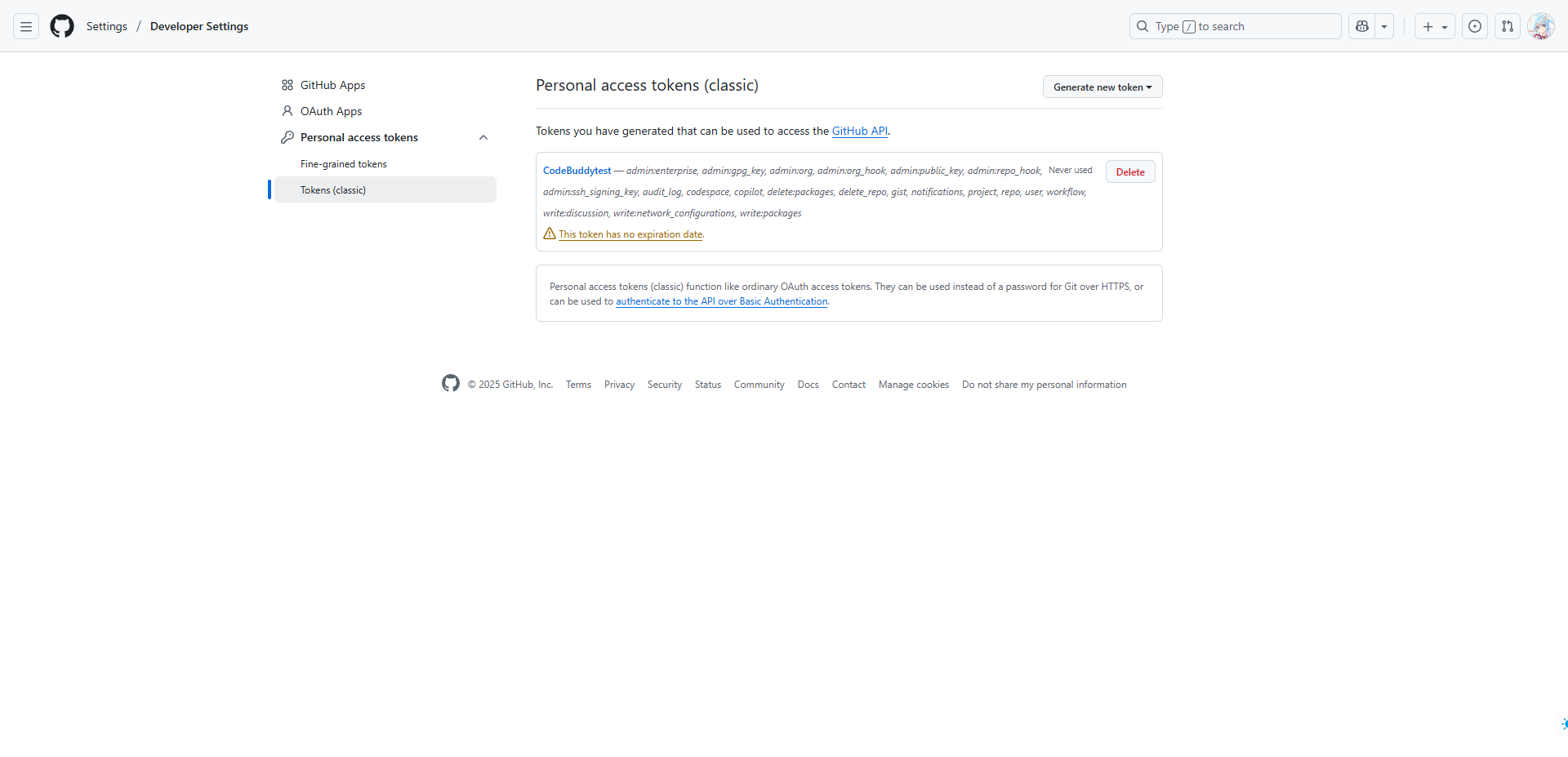Open the issues icon in header
Screen dimensions: 1568x757
[1474, 26]
